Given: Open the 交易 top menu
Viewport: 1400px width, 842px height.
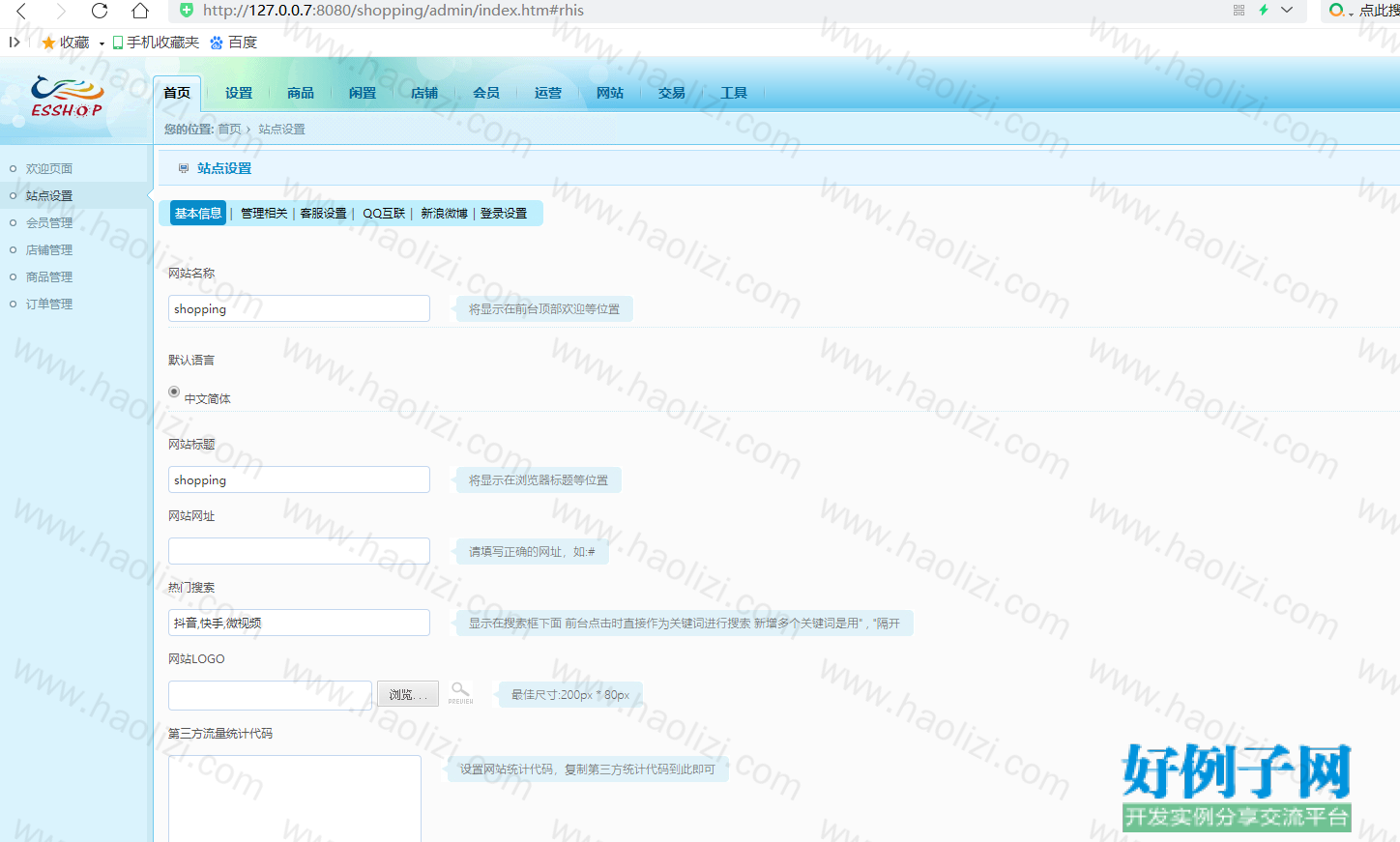Looking at the screenshot, I should 672,93.
